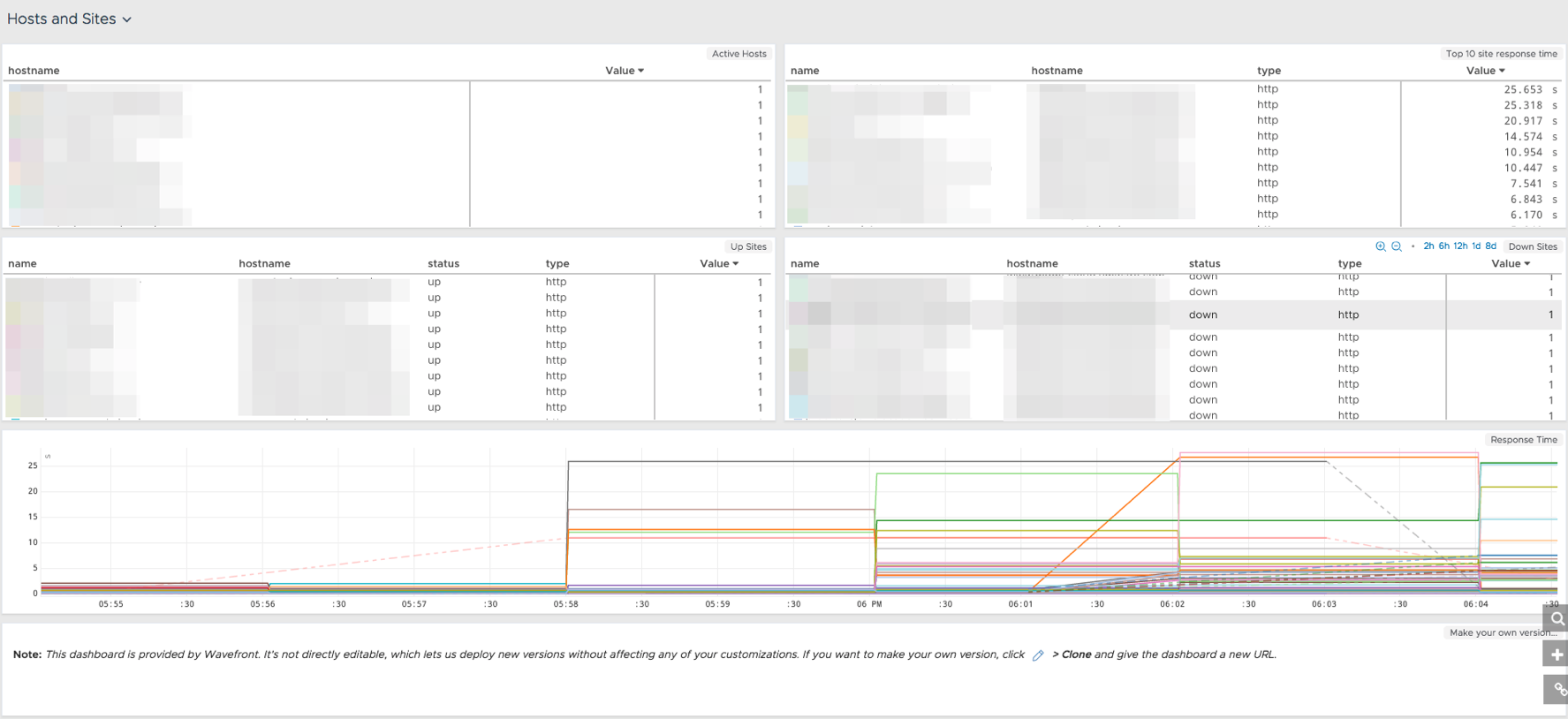Click hostname header in Up Sites table

pyautogui.click(x=264, y=263)
